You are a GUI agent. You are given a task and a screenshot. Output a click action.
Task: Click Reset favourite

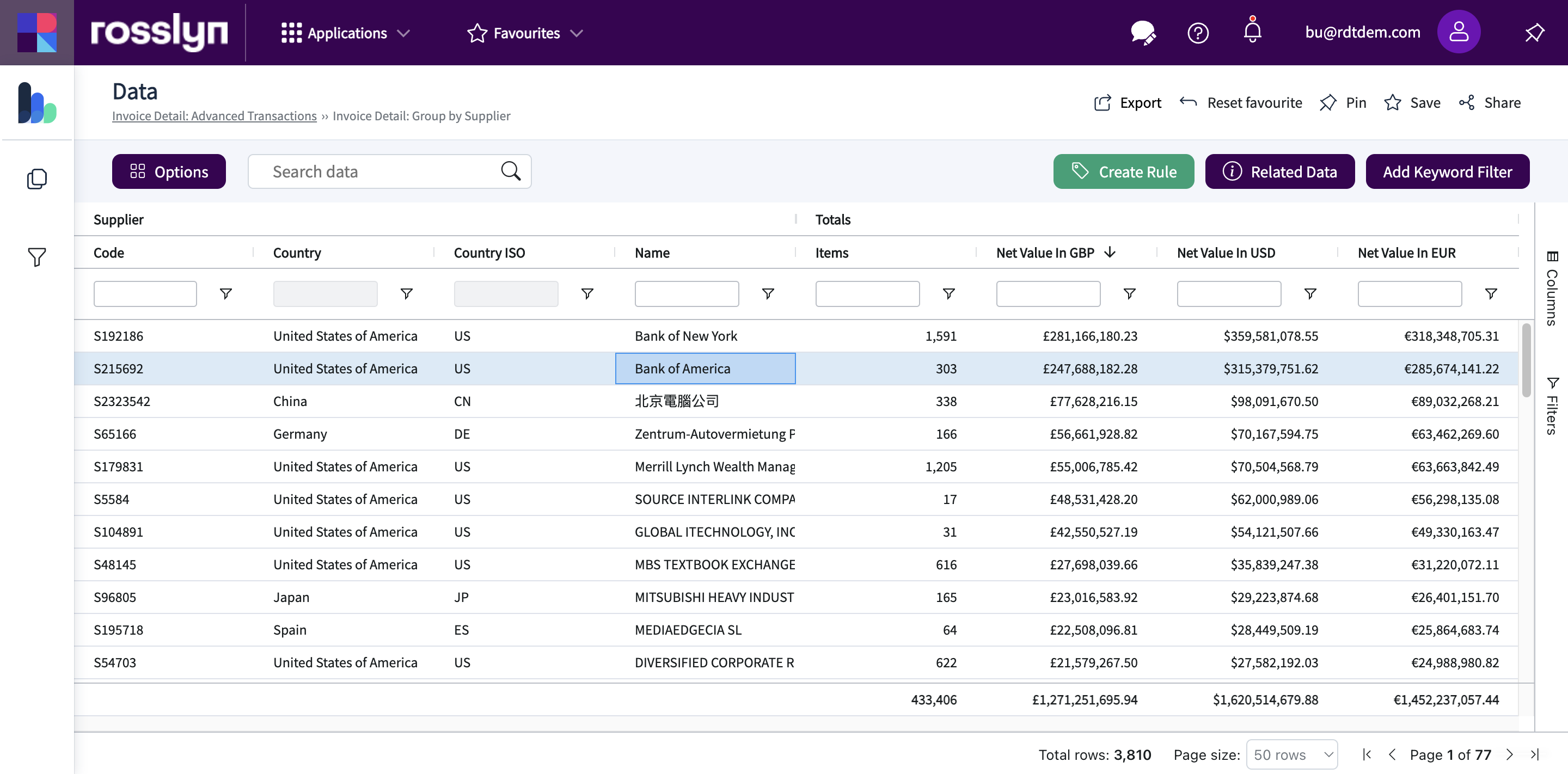(x=1241, y=103)
